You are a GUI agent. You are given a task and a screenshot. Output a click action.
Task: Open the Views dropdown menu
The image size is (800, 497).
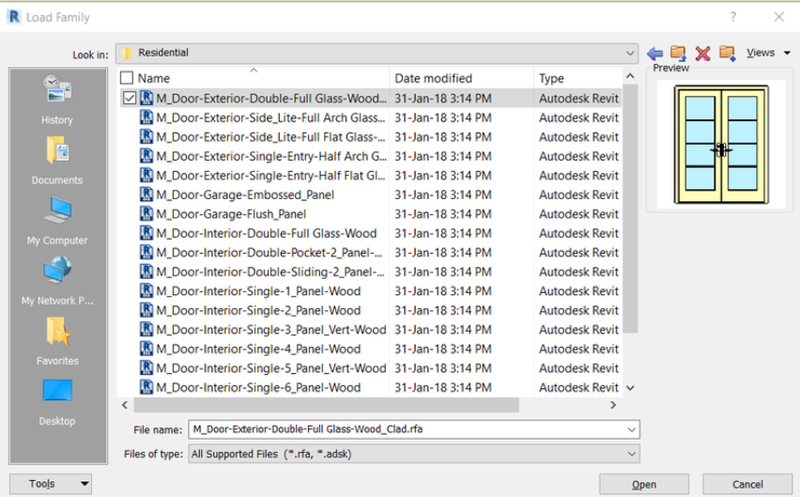768,53
